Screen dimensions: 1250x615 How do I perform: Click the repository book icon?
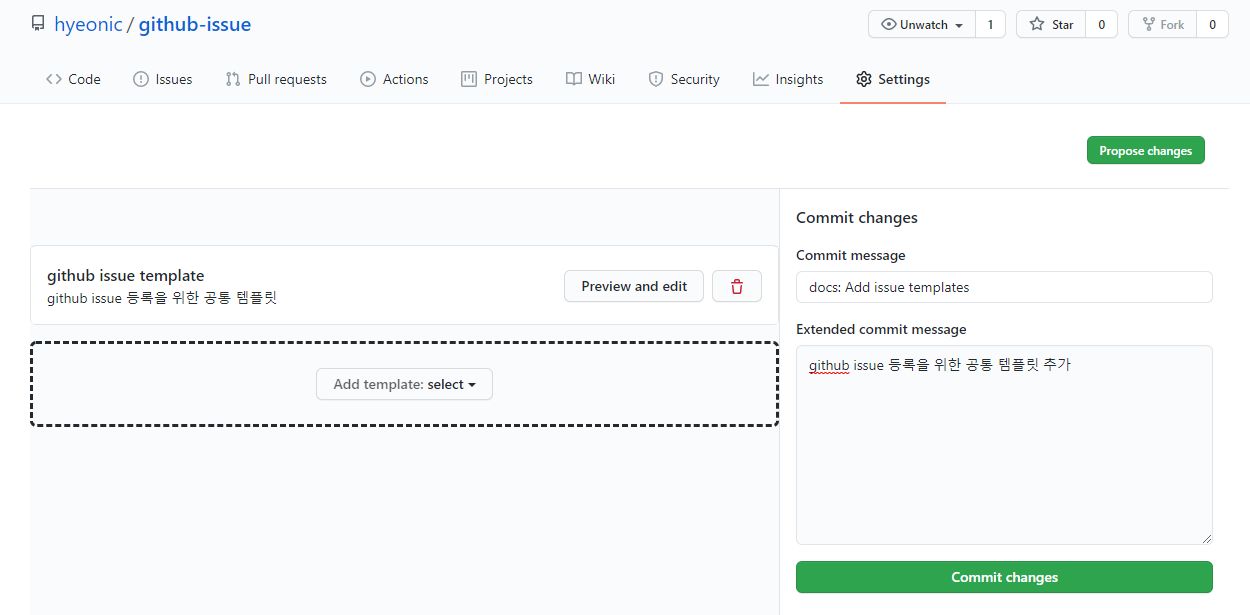38,23
